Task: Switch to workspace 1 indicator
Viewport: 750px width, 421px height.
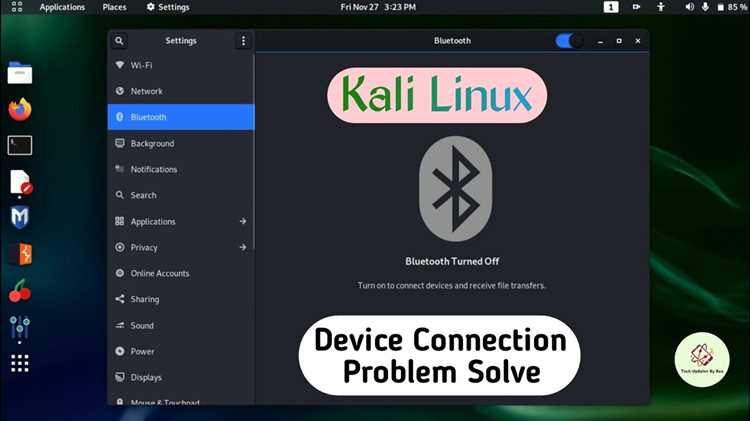Action: point(611,7)
